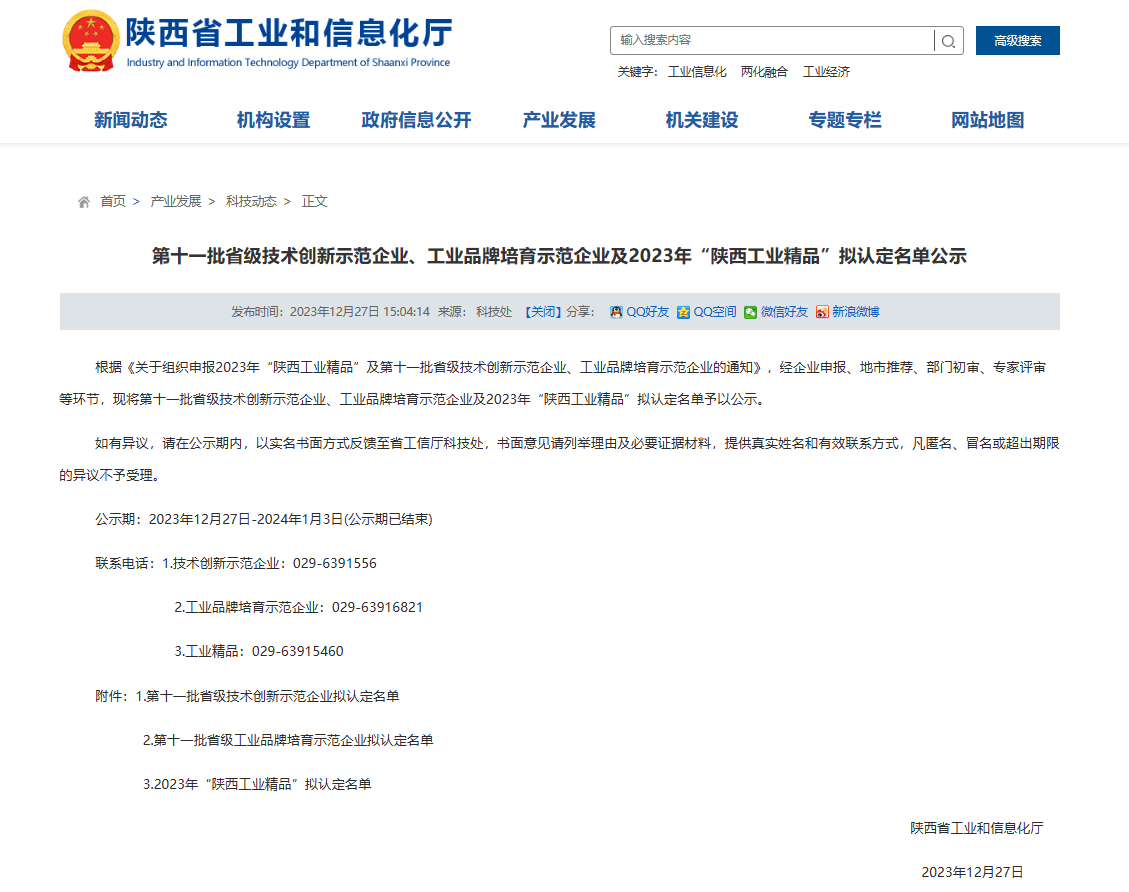The width and height of the screenshot is (1129, 892).
Task: Click the 微信好友 WeChat icon
Action: coord(750,312)
